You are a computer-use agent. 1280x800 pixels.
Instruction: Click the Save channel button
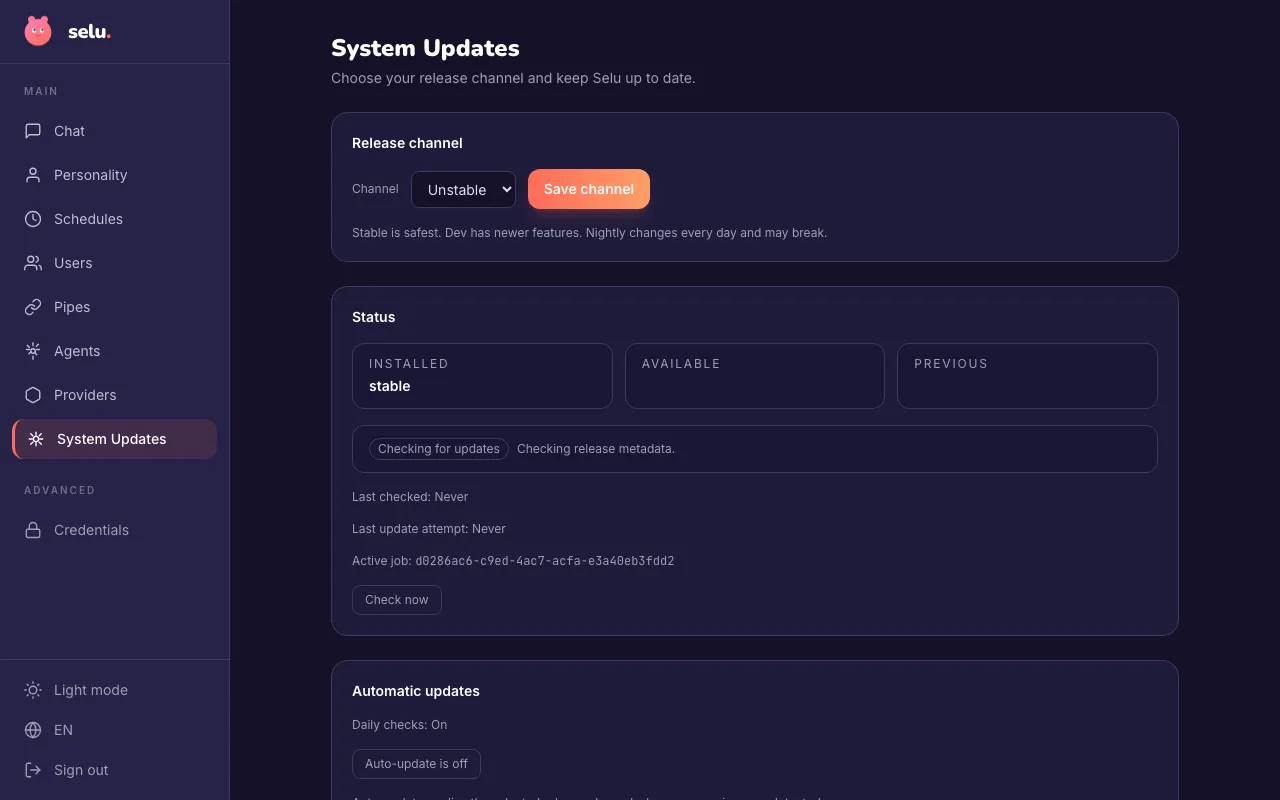point(589,189)
